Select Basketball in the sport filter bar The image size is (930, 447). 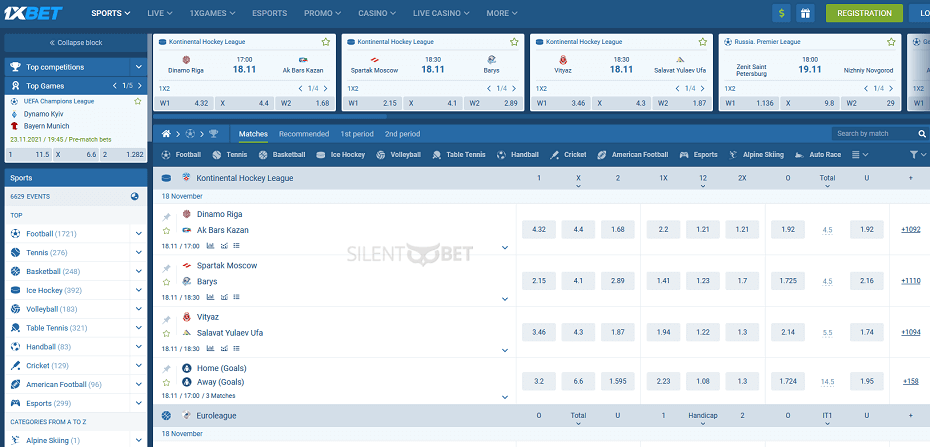[282, 155]
